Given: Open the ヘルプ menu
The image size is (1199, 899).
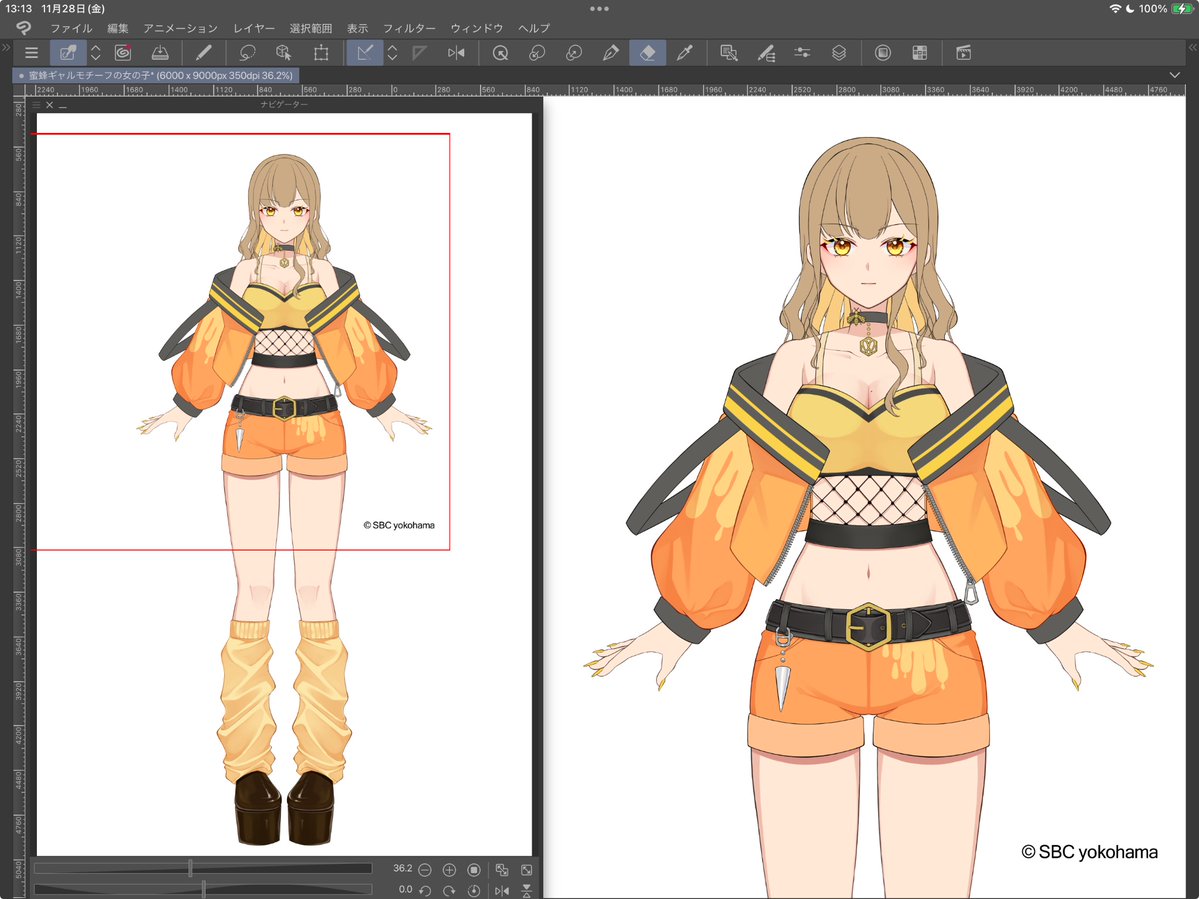Looking at the screenshot, I should coord(534,28).
